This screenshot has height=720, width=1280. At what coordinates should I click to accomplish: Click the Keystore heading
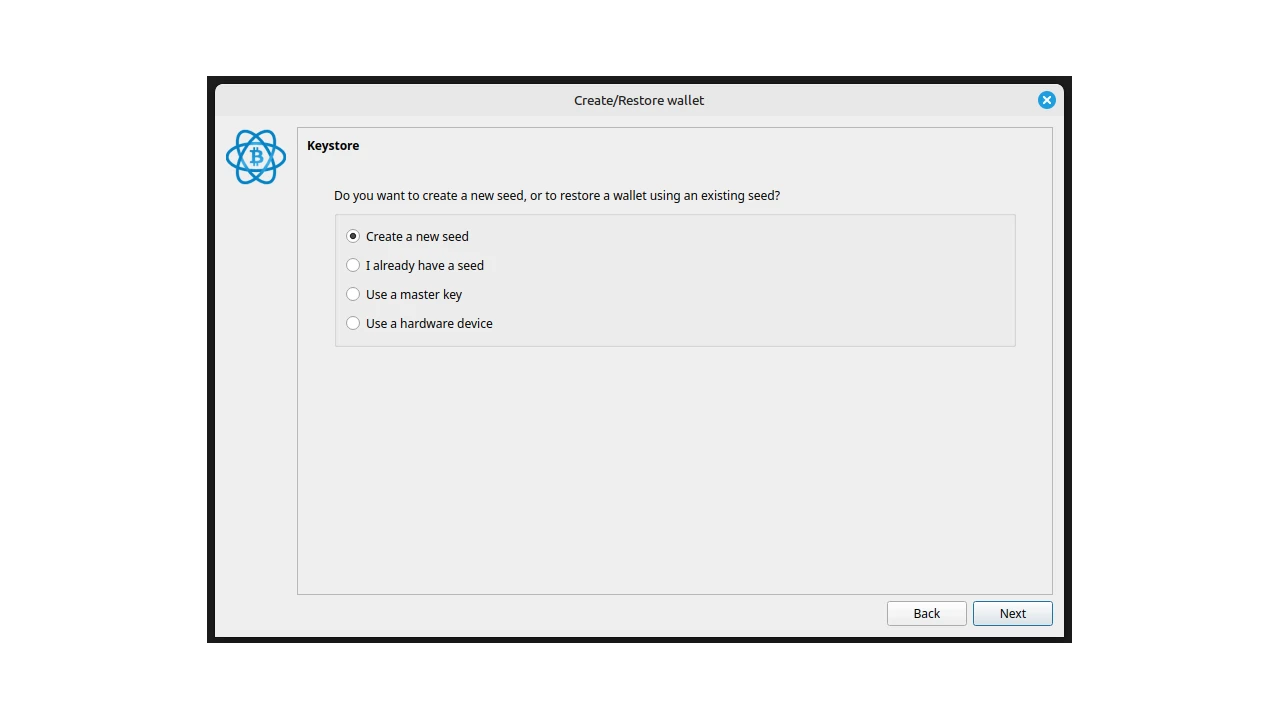(x=333, y=145)
